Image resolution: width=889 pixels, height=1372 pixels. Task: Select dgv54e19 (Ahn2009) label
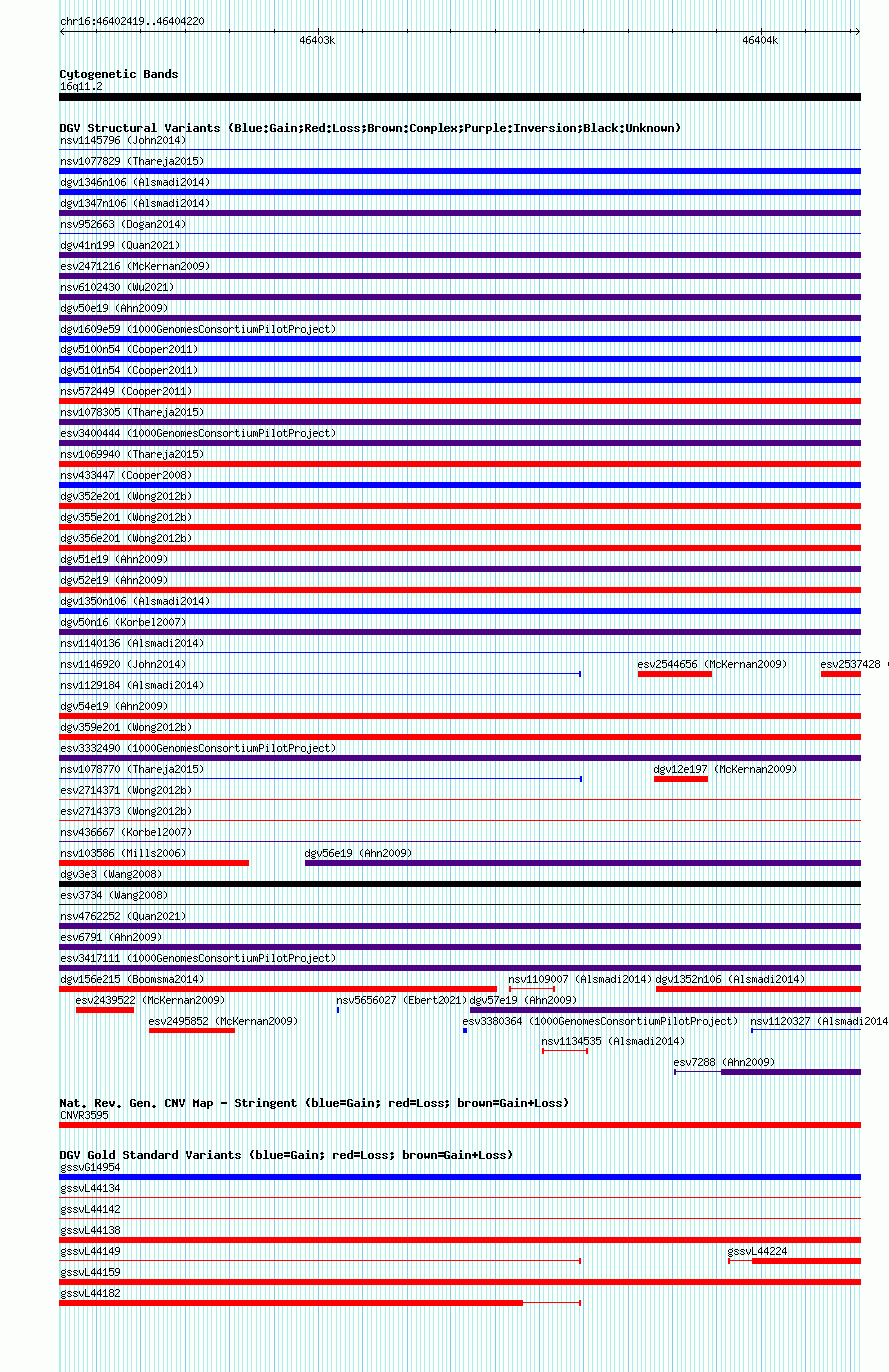(114, 706)
